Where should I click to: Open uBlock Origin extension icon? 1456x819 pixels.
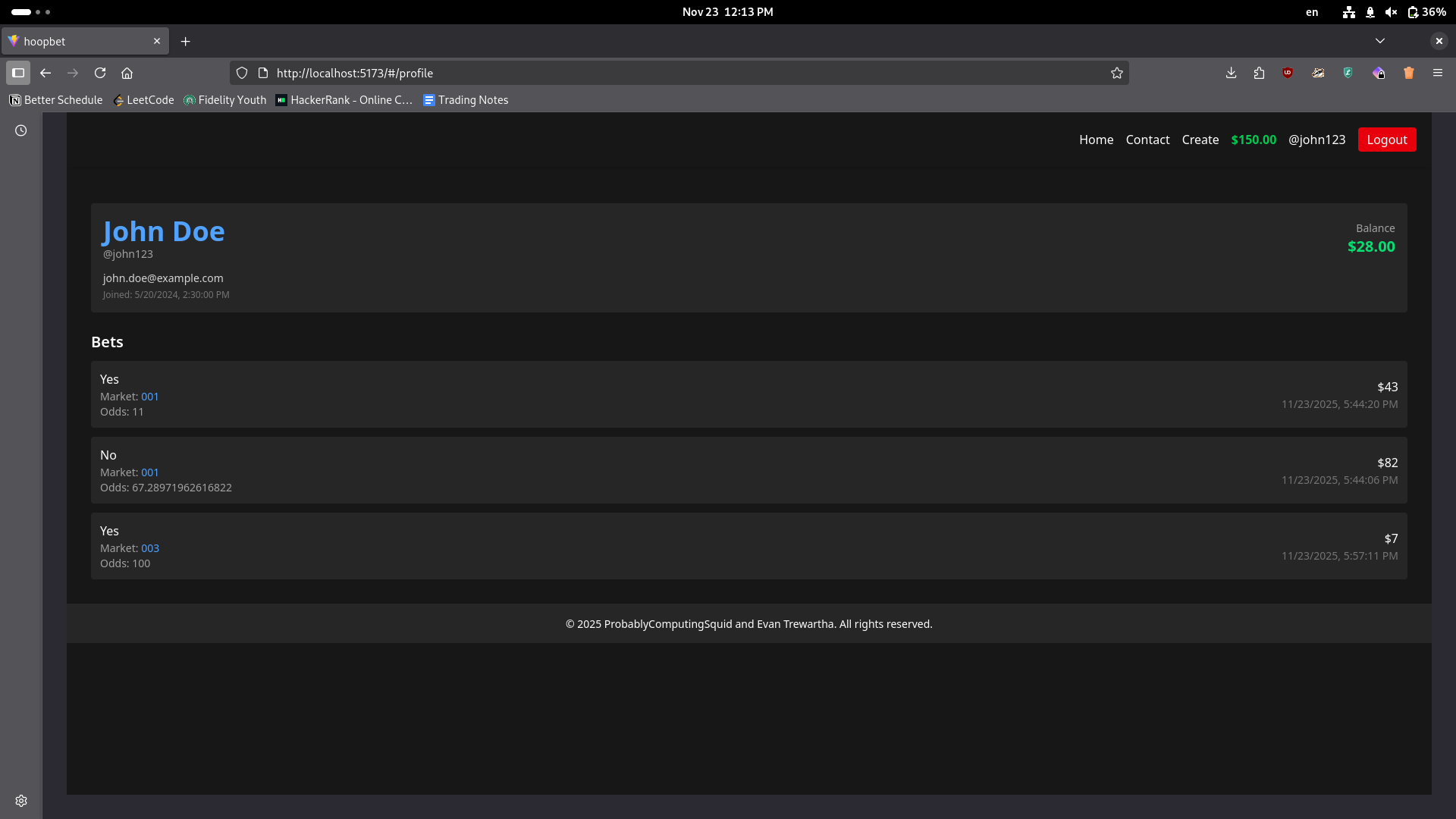coord(1288,73)
